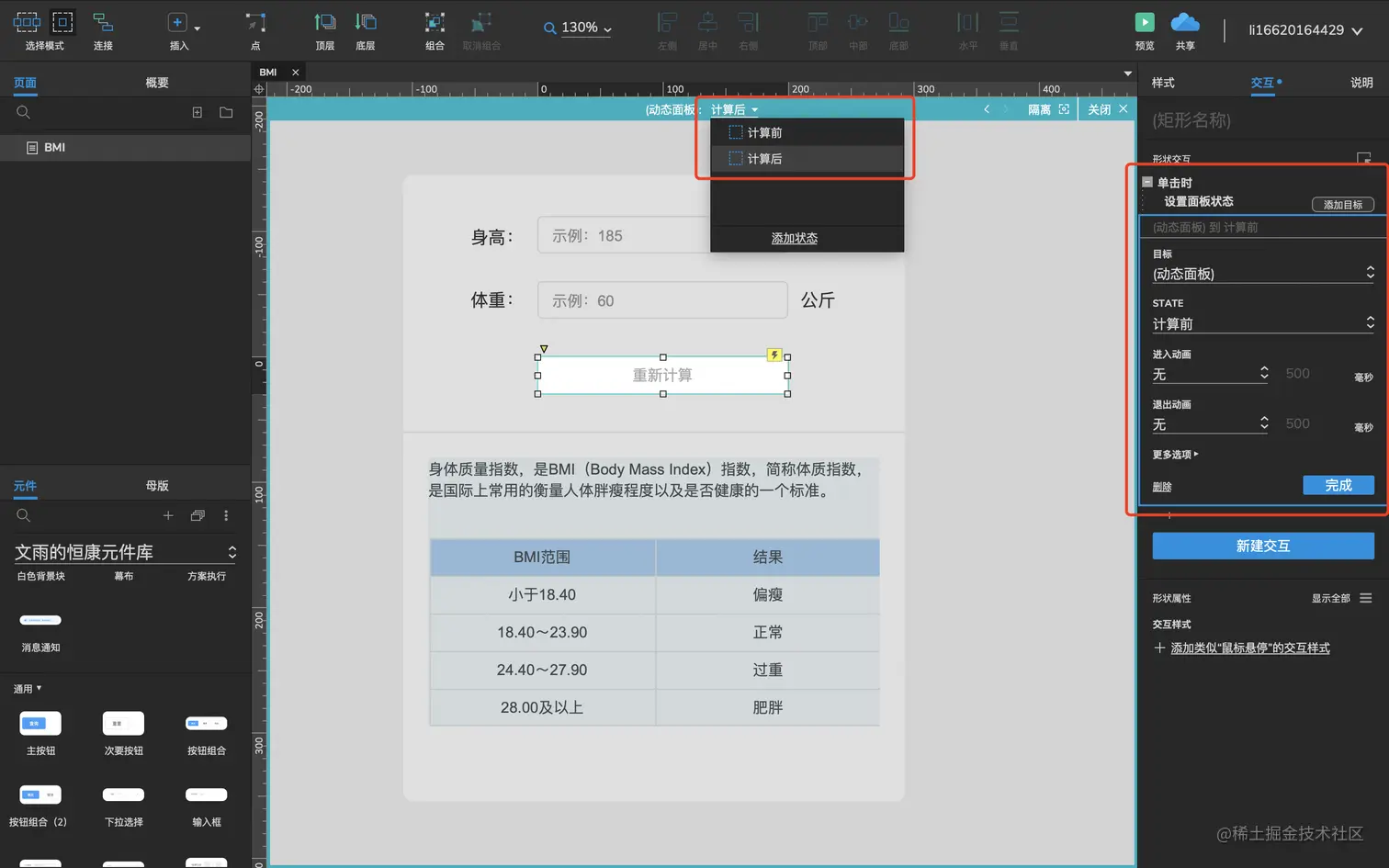Viewport: 1389px width, 868px height.
Task: Open the 形状属性 menu lines icon
Action: point(1366,598)
